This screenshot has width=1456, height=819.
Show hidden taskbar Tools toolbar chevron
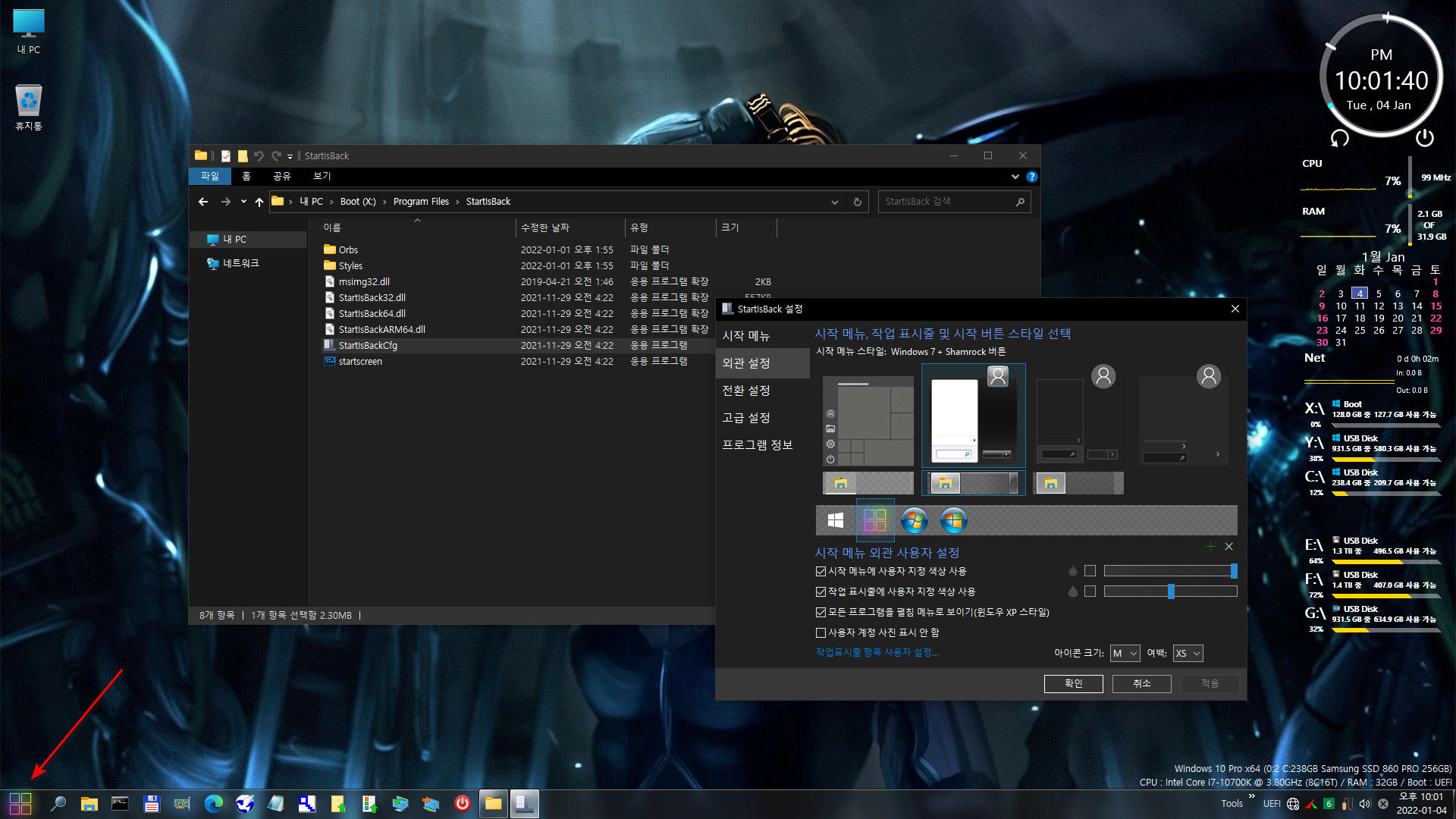click(1251, 796)
